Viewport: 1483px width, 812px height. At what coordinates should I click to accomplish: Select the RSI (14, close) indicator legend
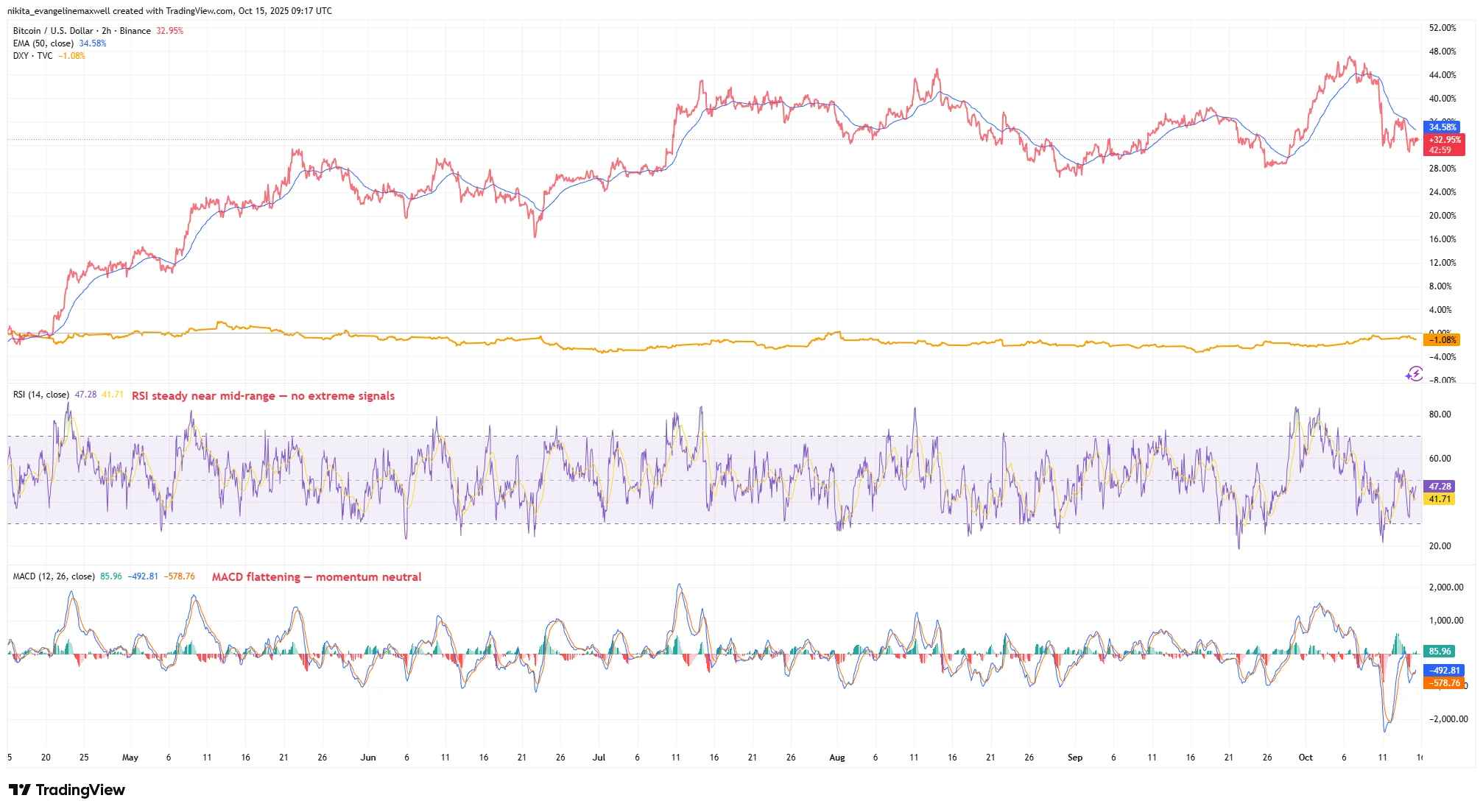(41, 395)
